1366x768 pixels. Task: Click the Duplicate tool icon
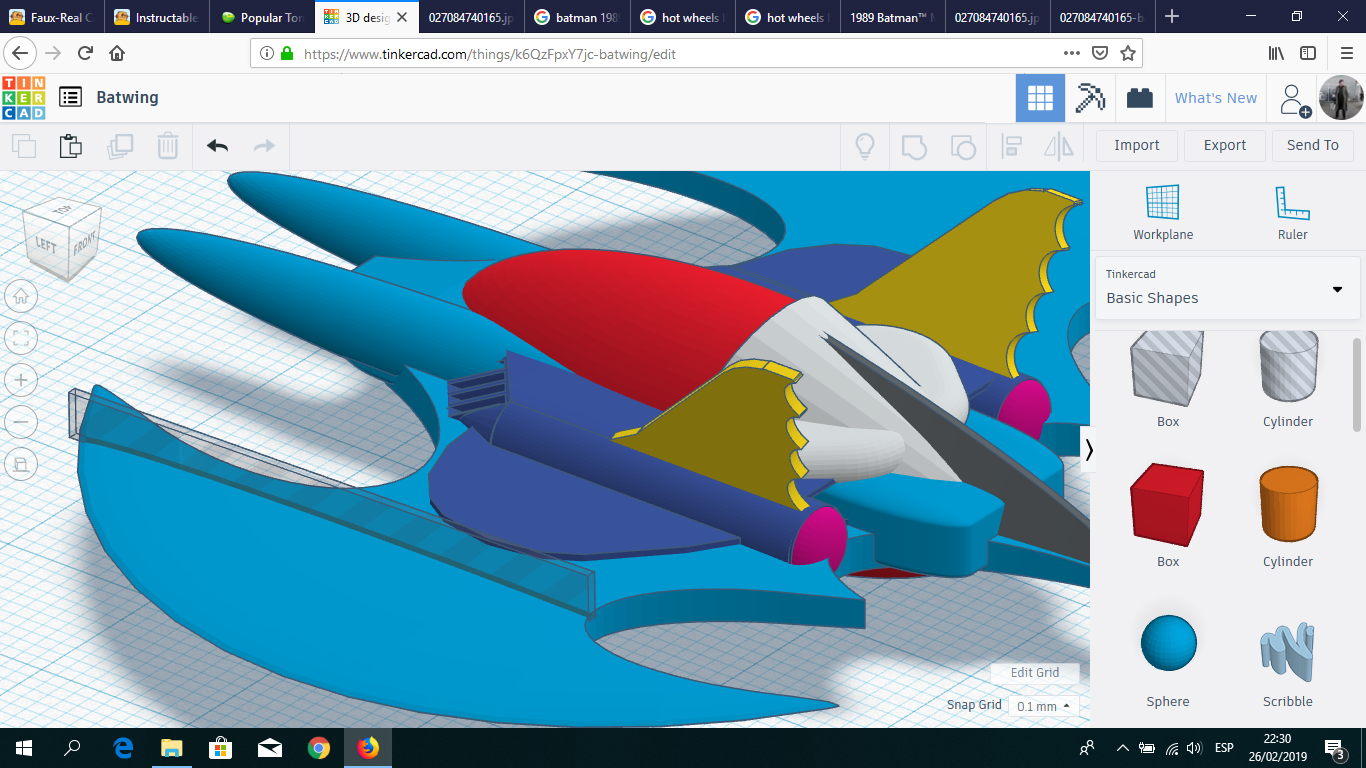[120, 146]
